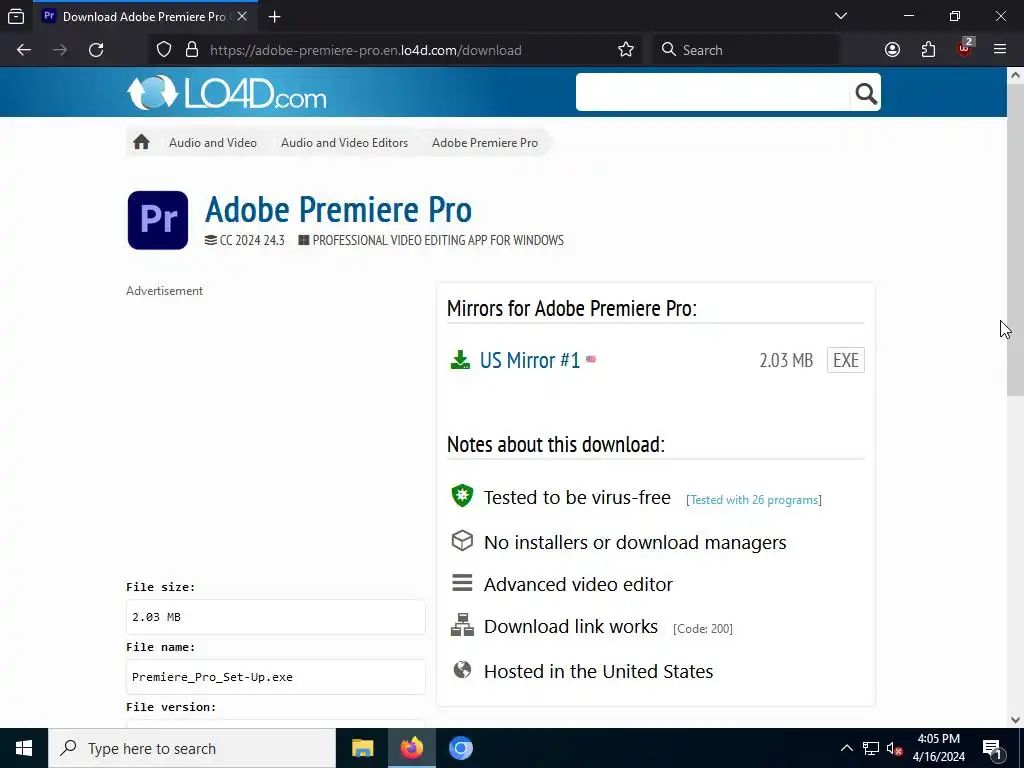
Task: Expand the list all tabs chevron
Action: click(841, 16)
